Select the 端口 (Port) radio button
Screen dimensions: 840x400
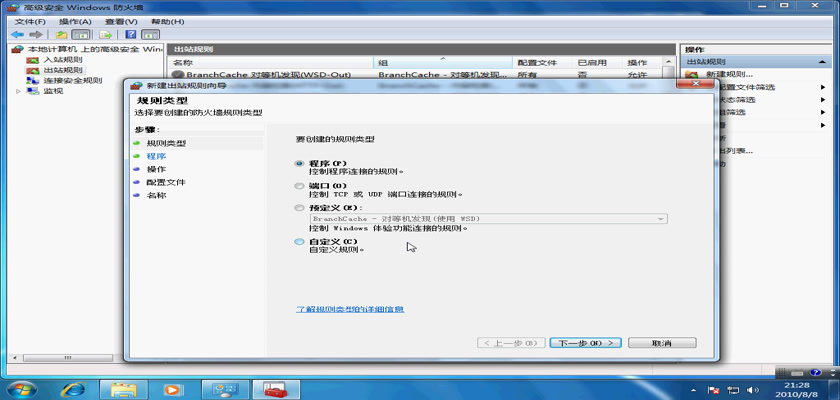pos(299,186)
